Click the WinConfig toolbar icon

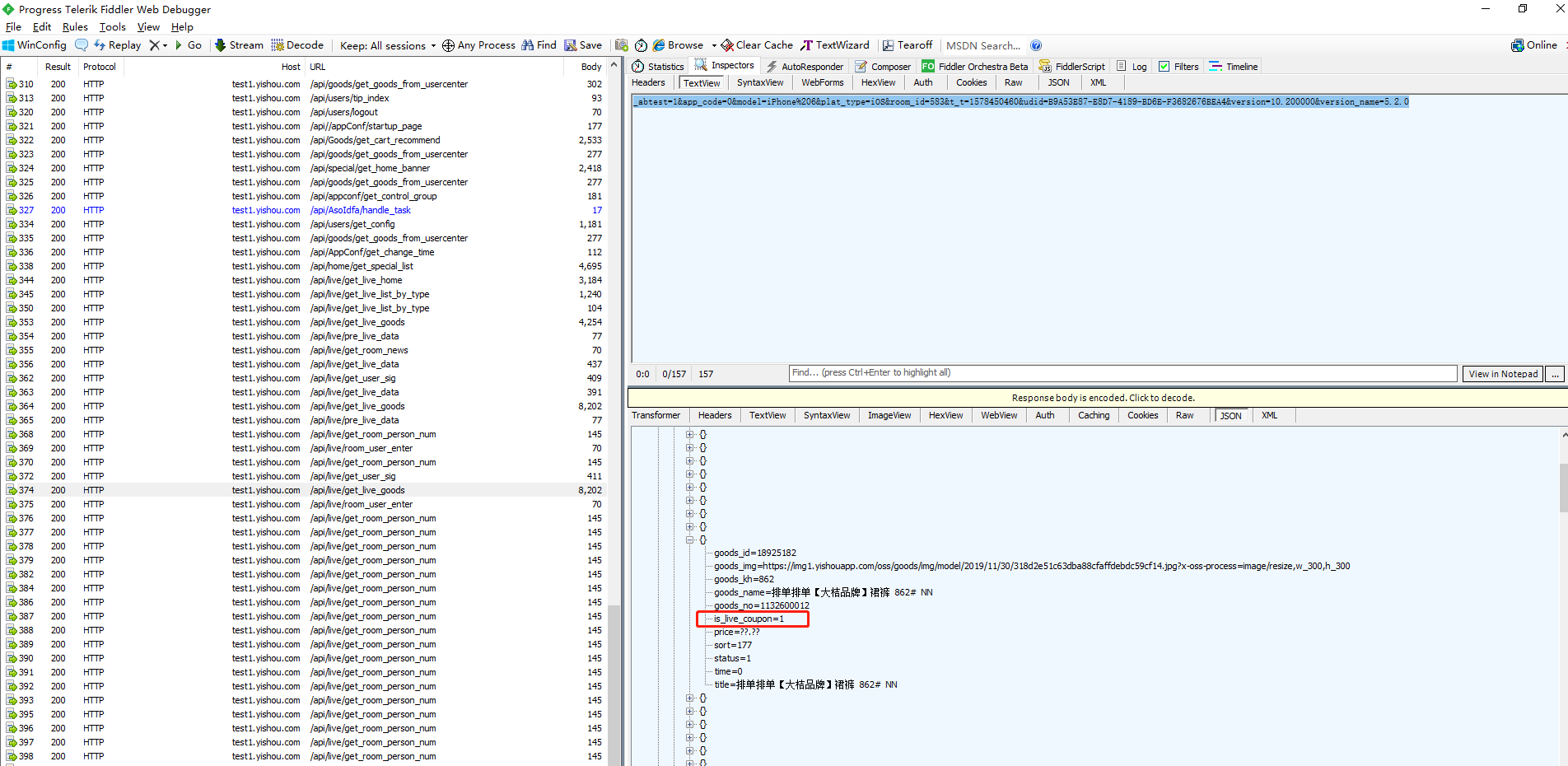(35, 45)
